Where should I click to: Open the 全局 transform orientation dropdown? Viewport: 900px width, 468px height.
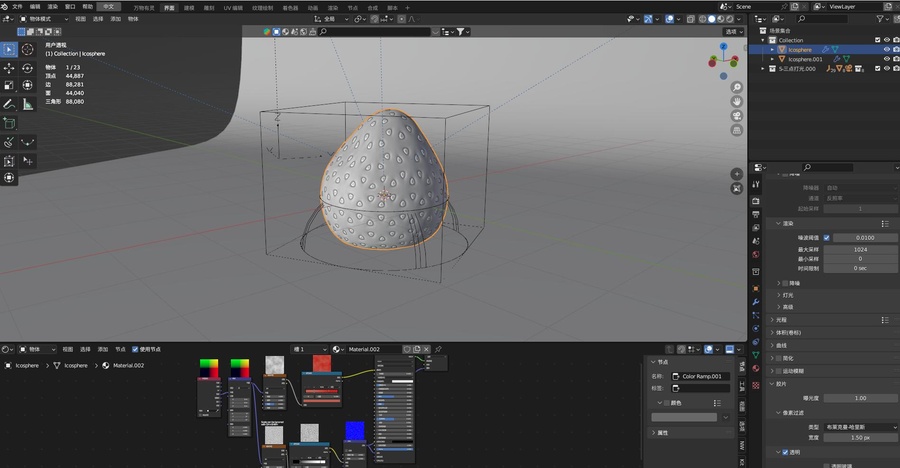pos(332,19)
